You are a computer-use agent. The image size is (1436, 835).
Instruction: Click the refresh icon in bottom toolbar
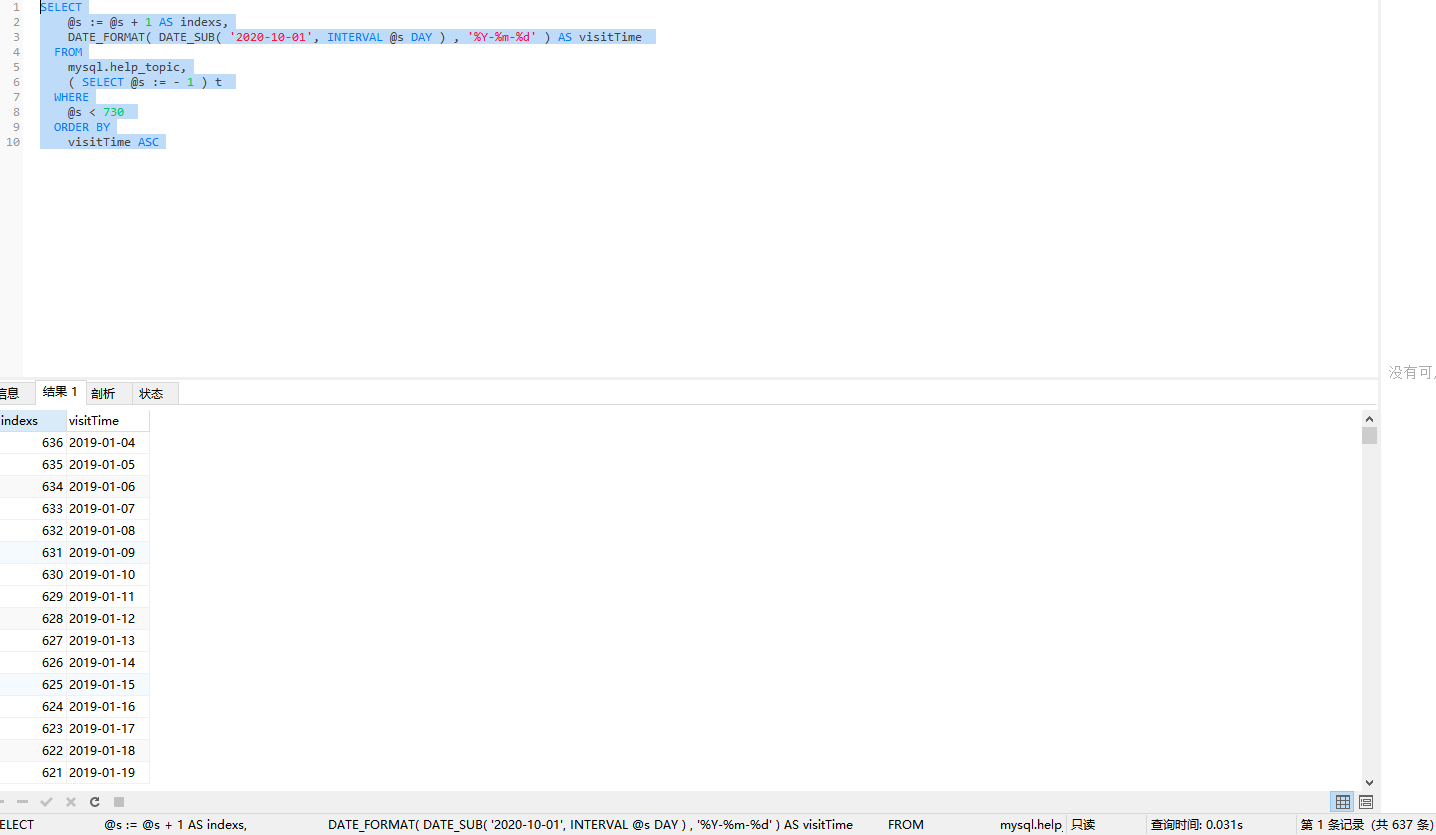click(95, 802)
